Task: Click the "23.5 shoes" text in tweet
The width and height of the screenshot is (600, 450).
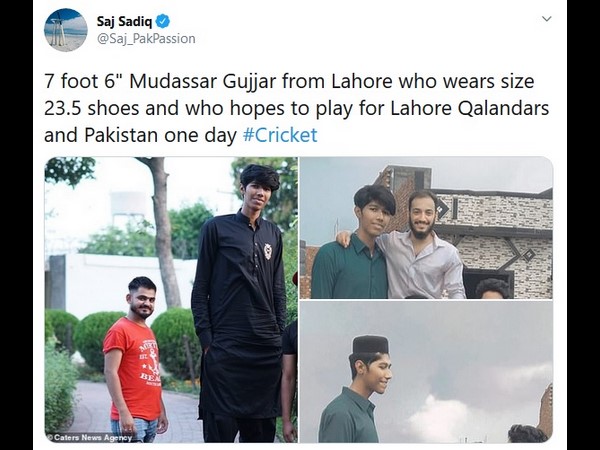Action: click(92, 108)
